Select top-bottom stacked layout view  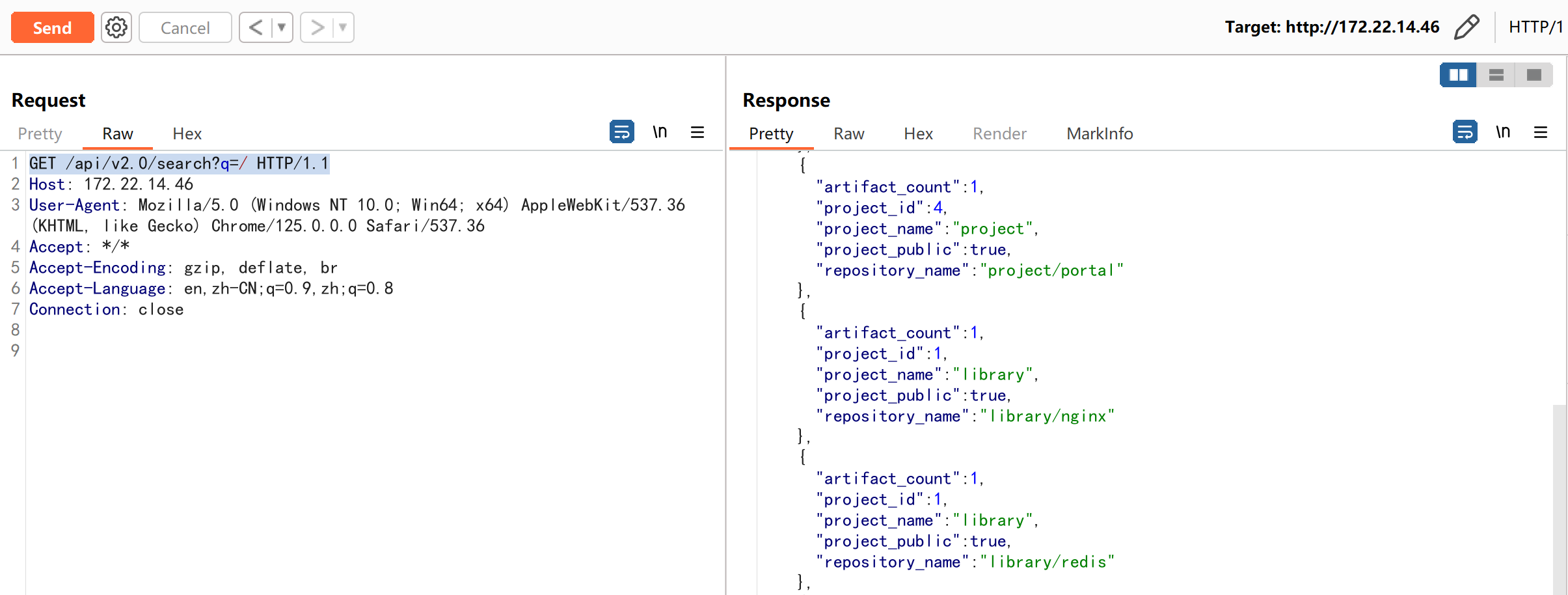point(1496,75)
